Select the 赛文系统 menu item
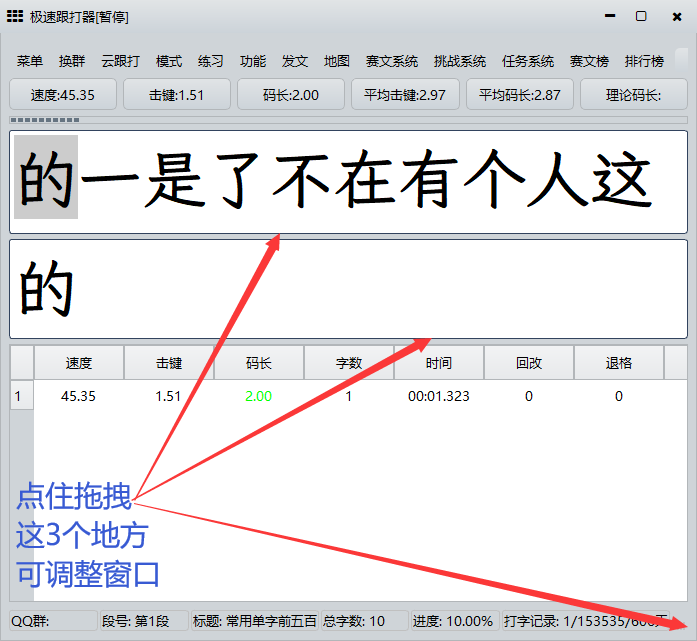 point(392,61)
